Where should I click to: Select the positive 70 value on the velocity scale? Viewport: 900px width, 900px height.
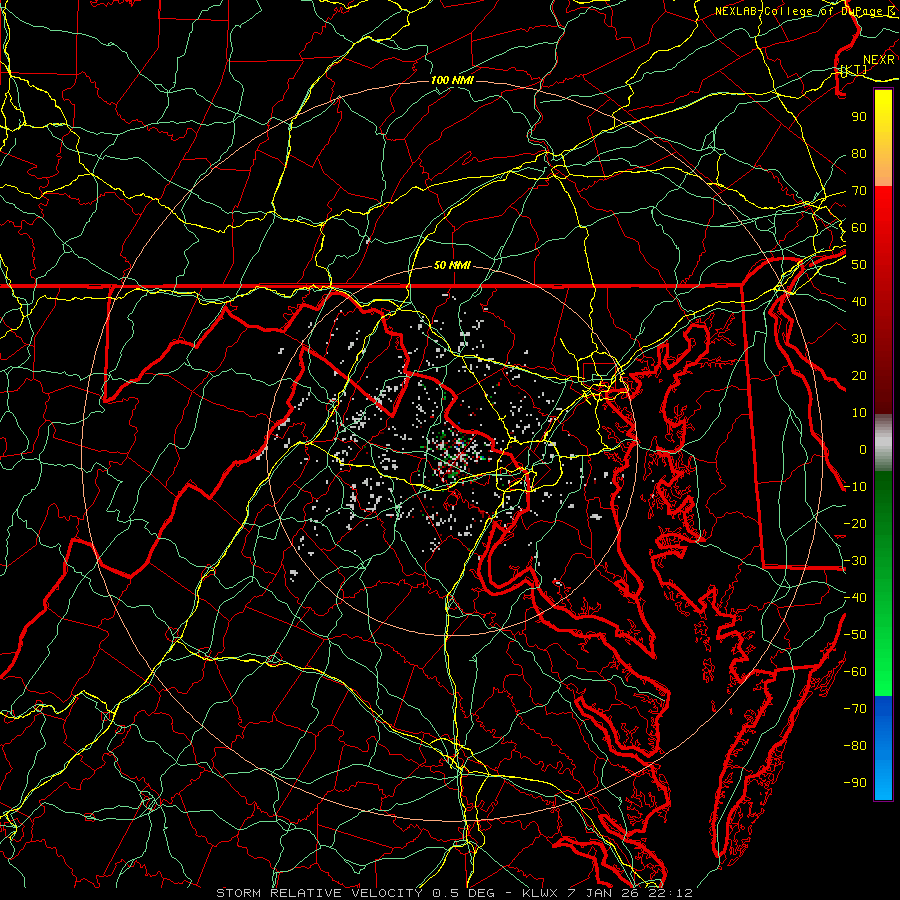coord(859,191)
